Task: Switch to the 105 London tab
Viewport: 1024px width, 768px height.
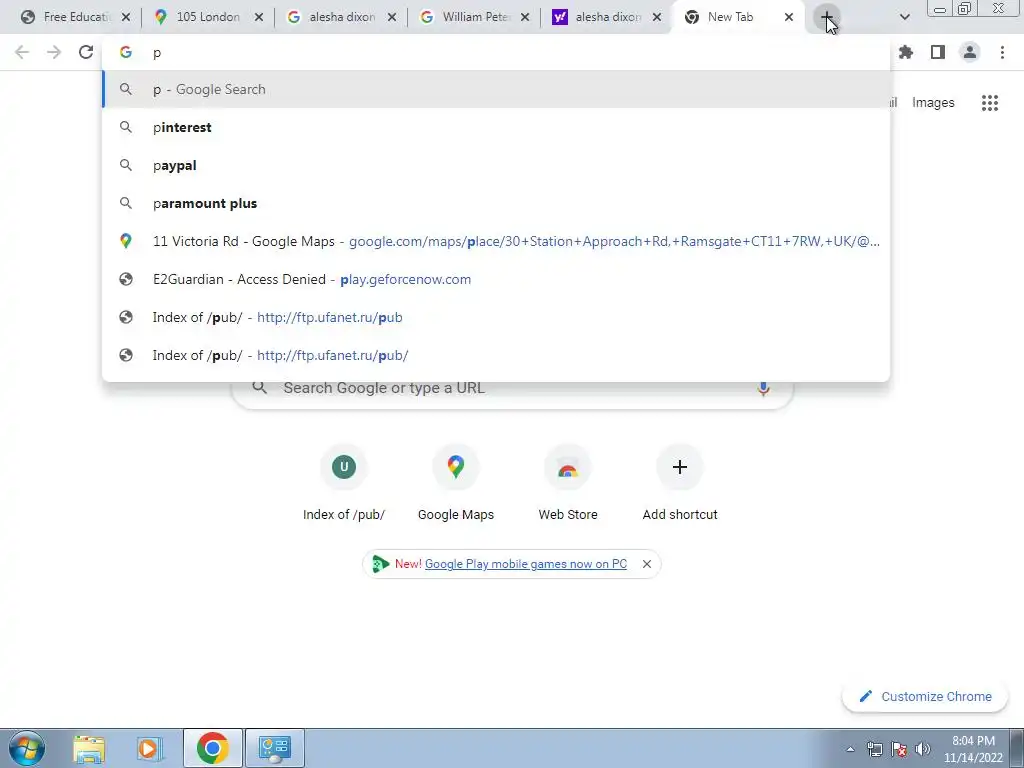Action: click(207, 17)
